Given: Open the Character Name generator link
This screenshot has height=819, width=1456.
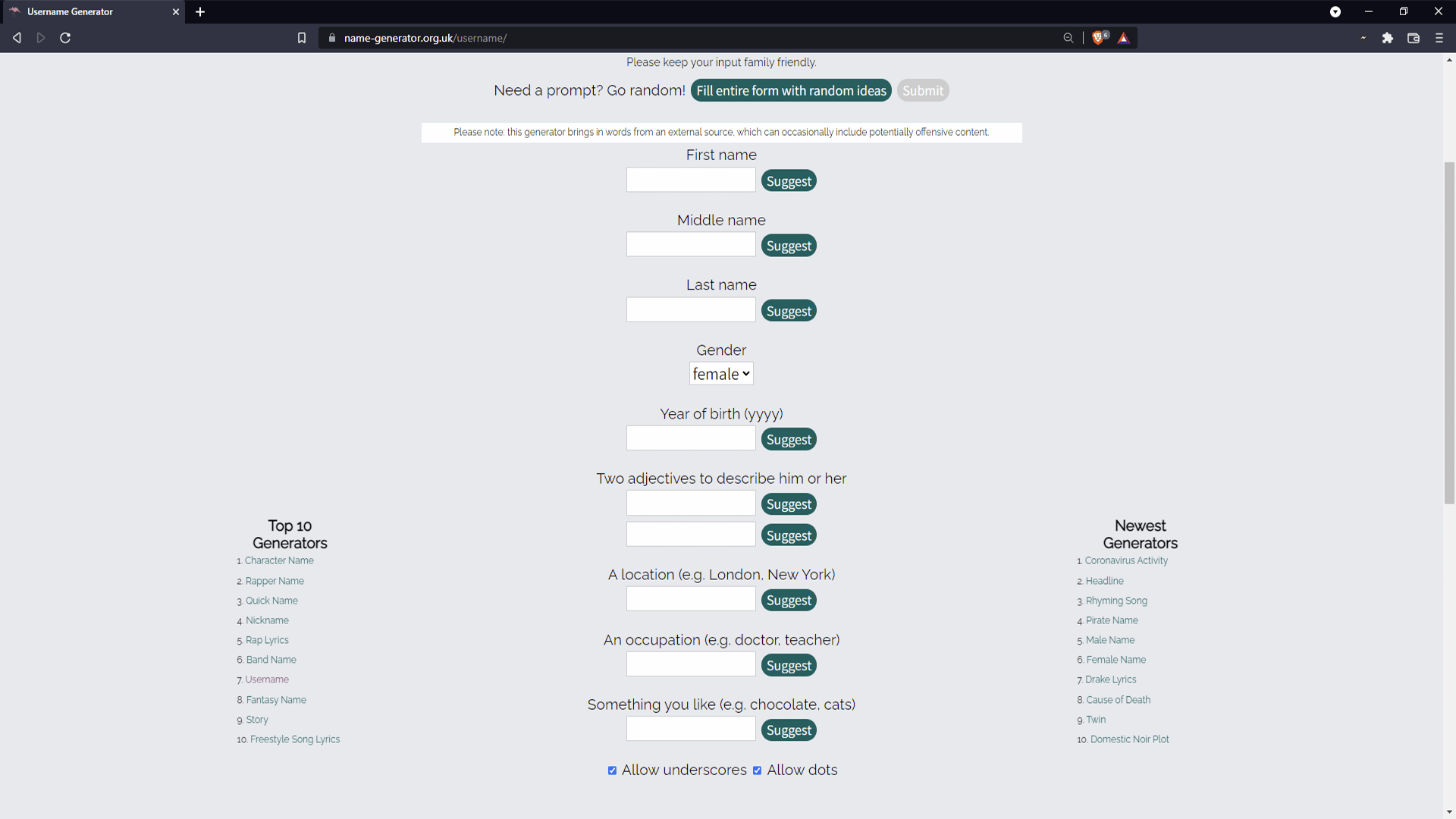Looking at the screenshot, I should (x=279, y=560).
